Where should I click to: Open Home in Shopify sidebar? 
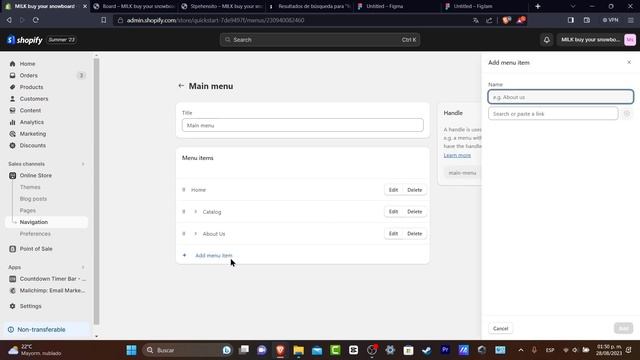pyautogui.click(x=27, y=64)
